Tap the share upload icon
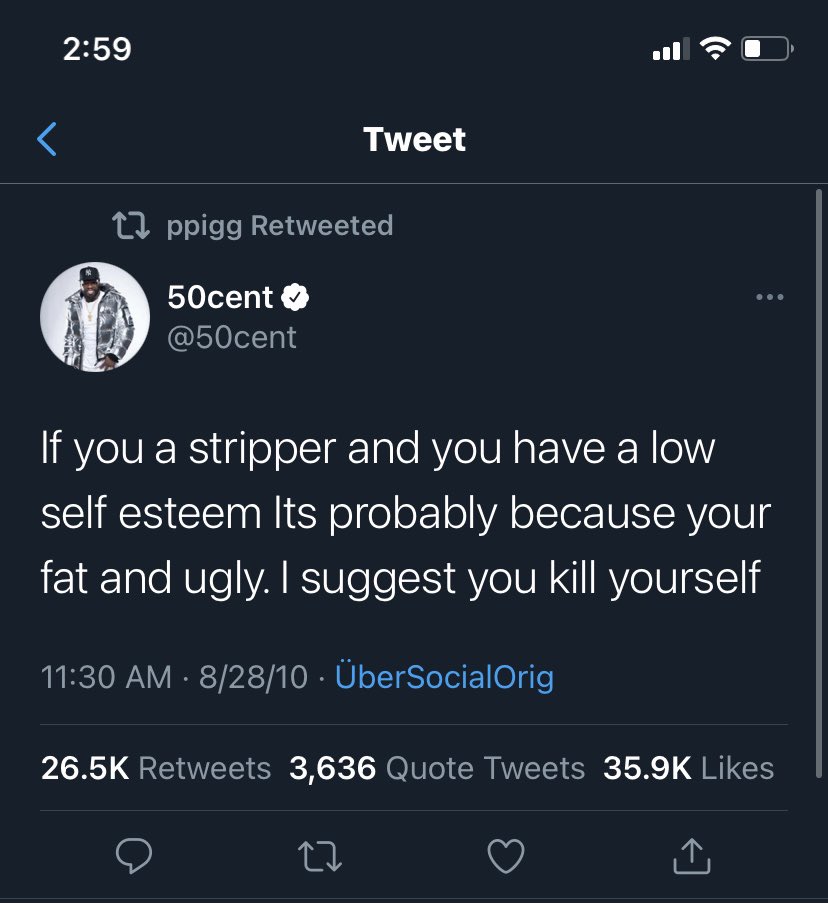This screenshot has height=903, width=828. 692,856
